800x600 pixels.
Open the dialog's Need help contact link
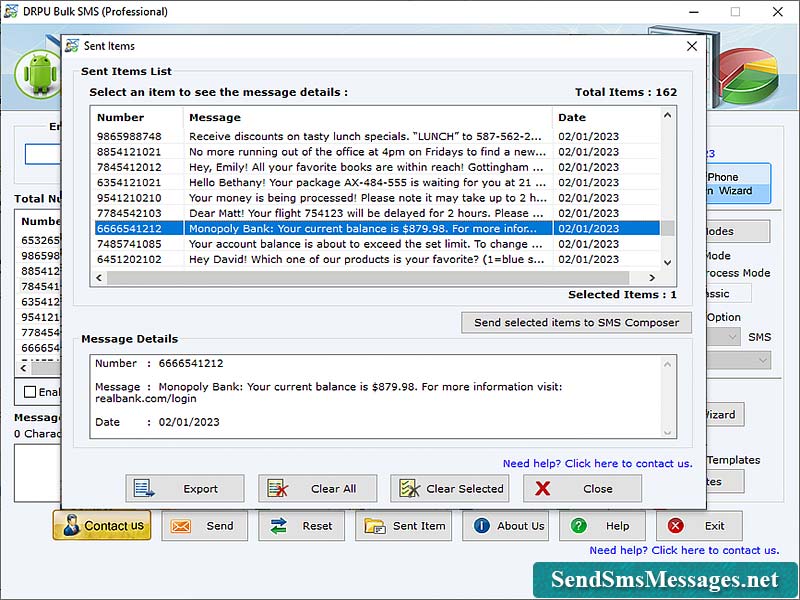click(597, 463)
